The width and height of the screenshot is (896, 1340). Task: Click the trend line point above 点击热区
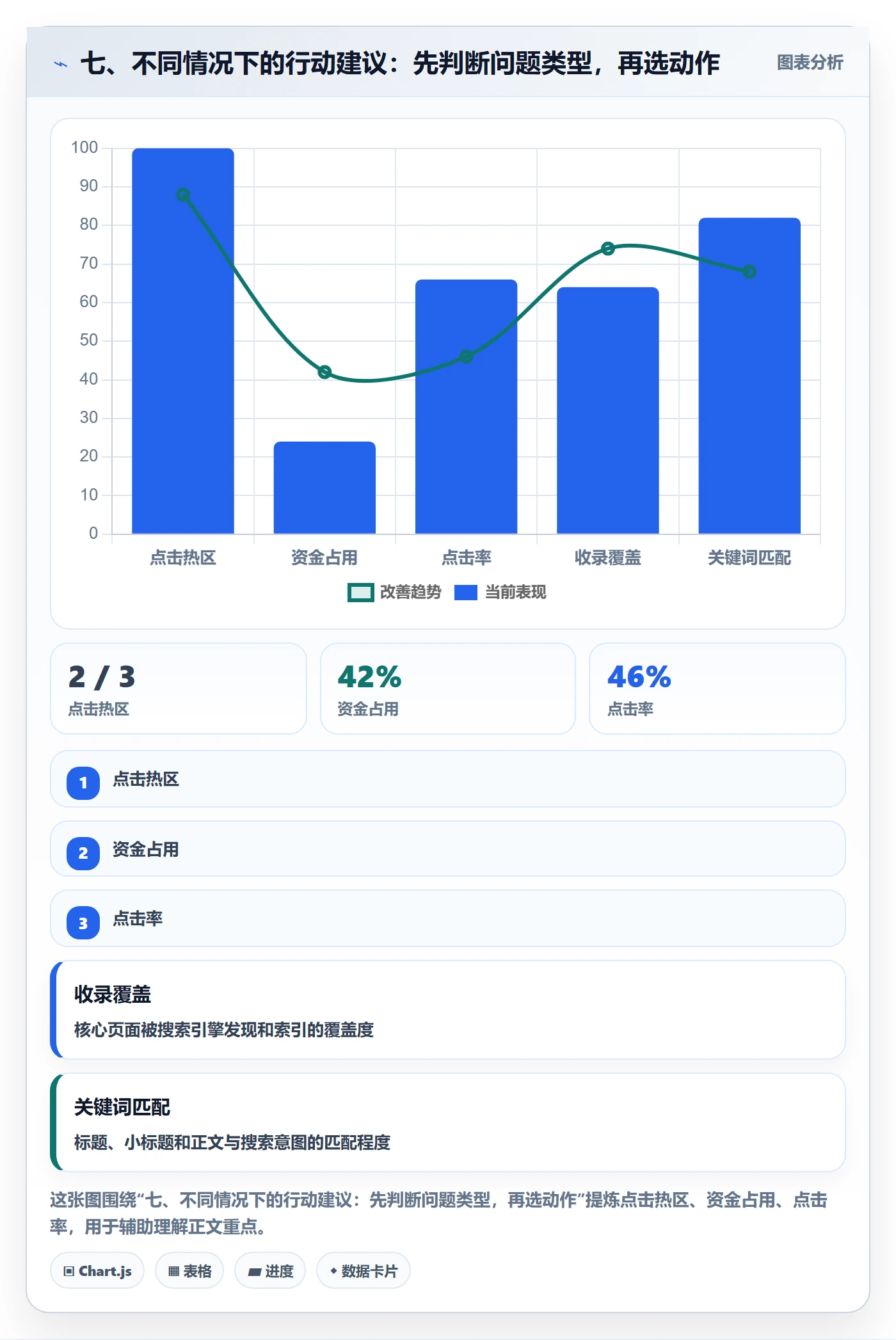pos(183,195)
